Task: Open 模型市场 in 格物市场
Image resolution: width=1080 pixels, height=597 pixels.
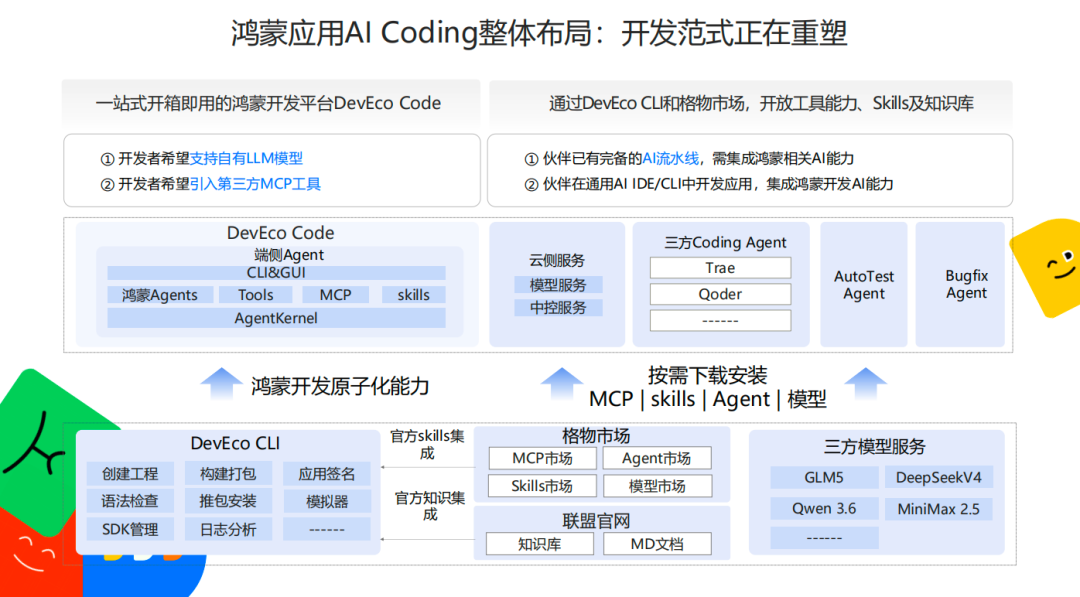Action: (x=657, y=486)
